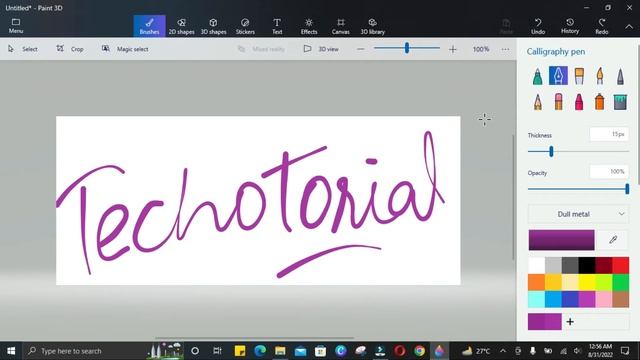Screen dimensions: 640x360
Task: Select the Oil brush
Action: tap(579, 76)
